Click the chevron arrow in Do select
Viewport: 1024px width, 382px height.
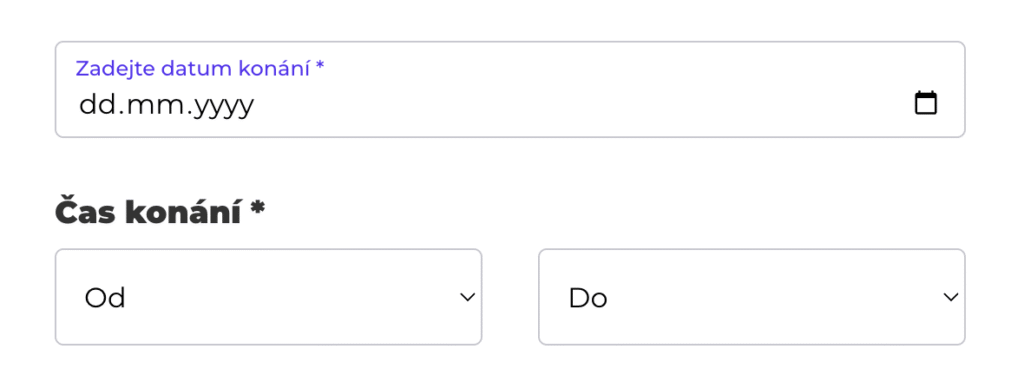point(951,298)
